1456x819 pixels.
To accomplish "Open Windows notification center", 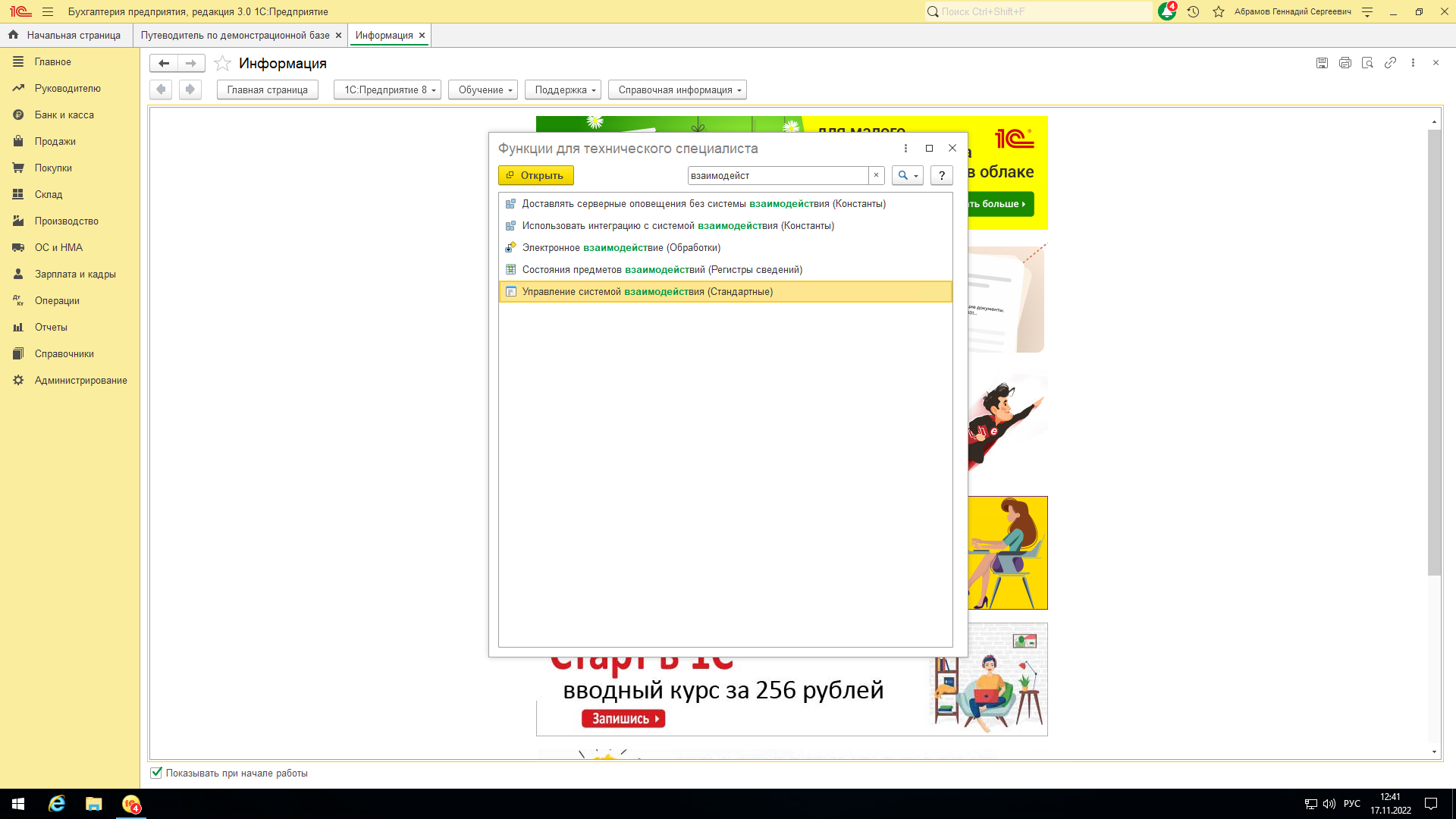I will (1431, 804).
